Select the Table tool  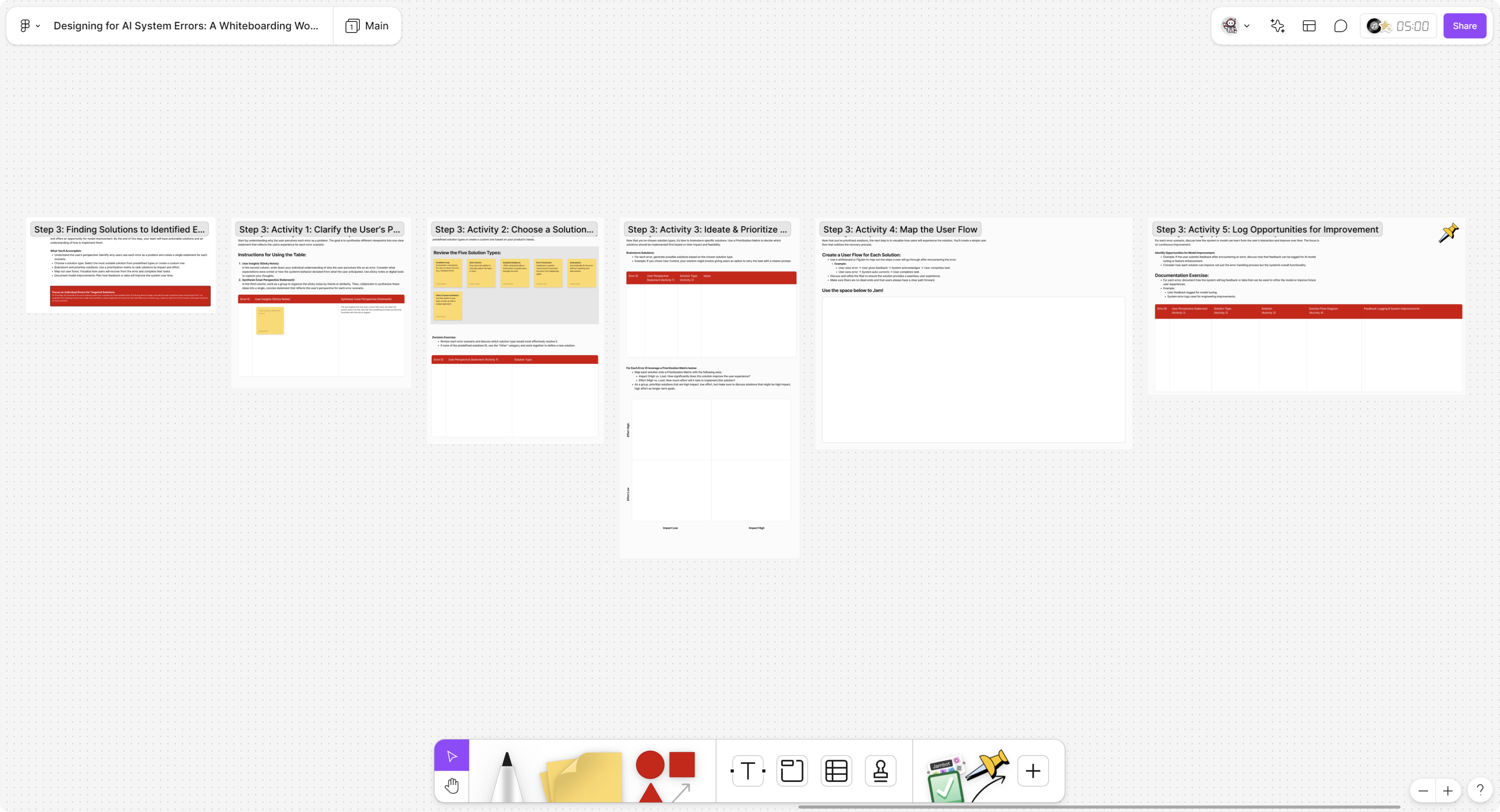tap(836, 771)
